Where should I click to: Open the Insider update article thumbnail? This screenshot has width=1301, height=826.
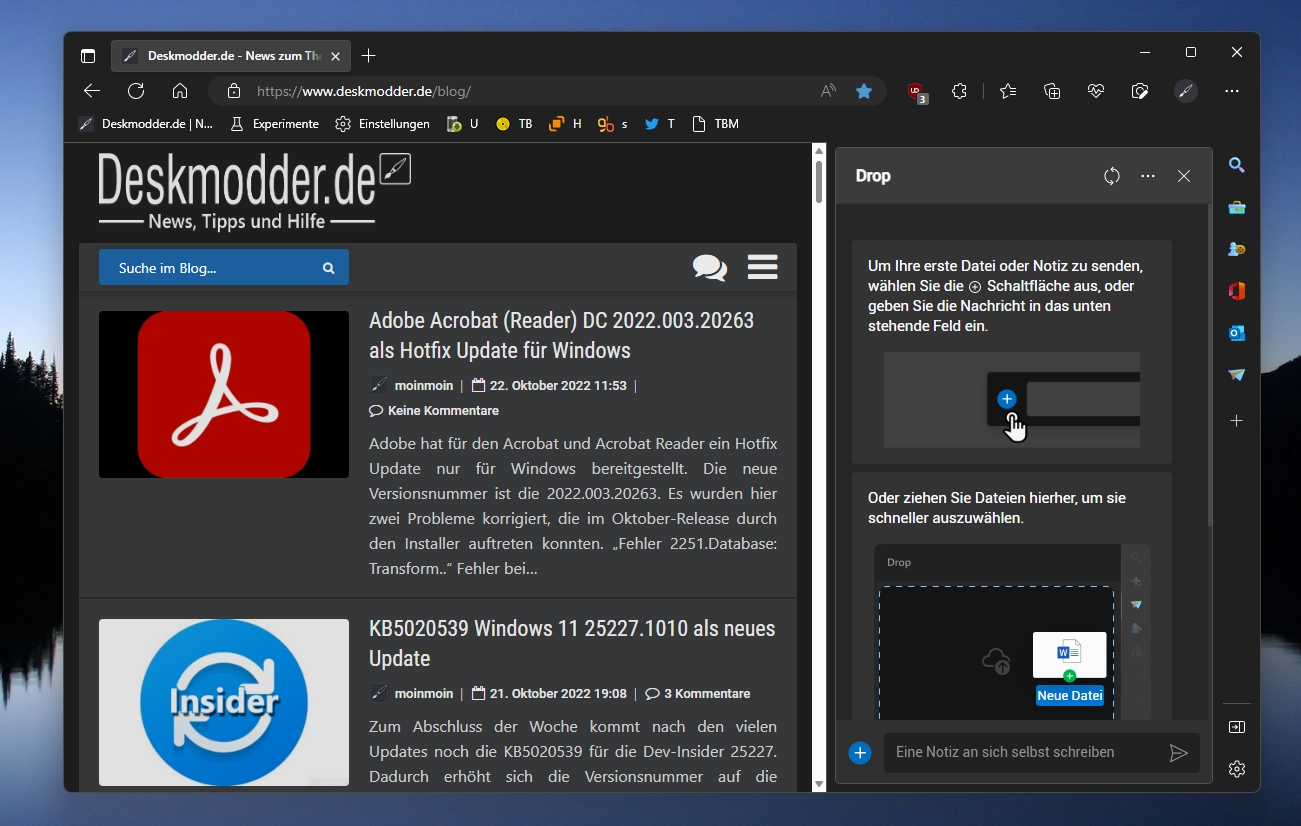pyautogui.click(x=224, y=702)
